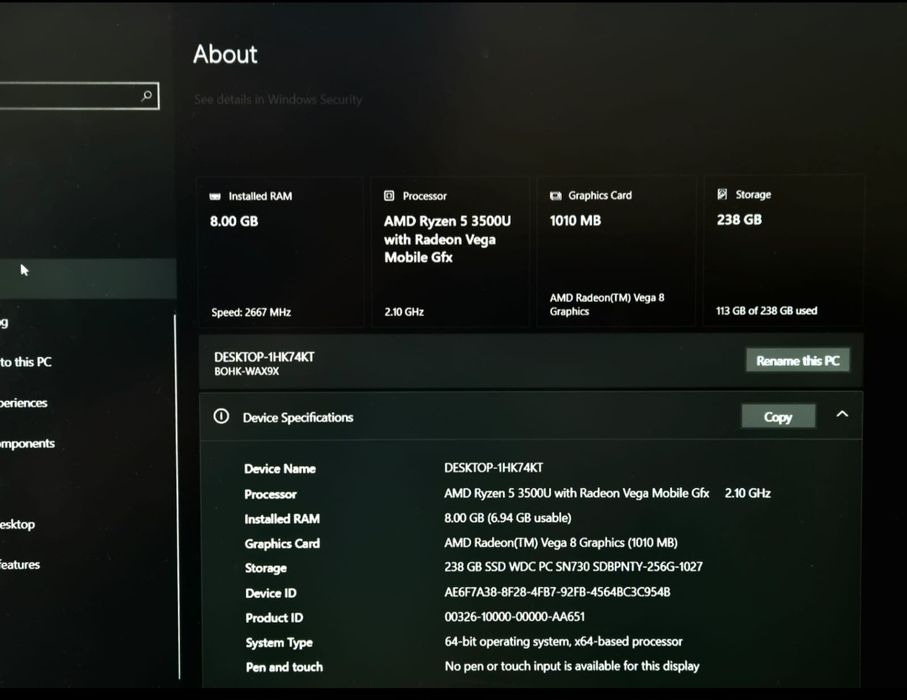The height and width of the screenshot is (700, 907).
Task: Rename this PC button
Action: pos(798,360)
